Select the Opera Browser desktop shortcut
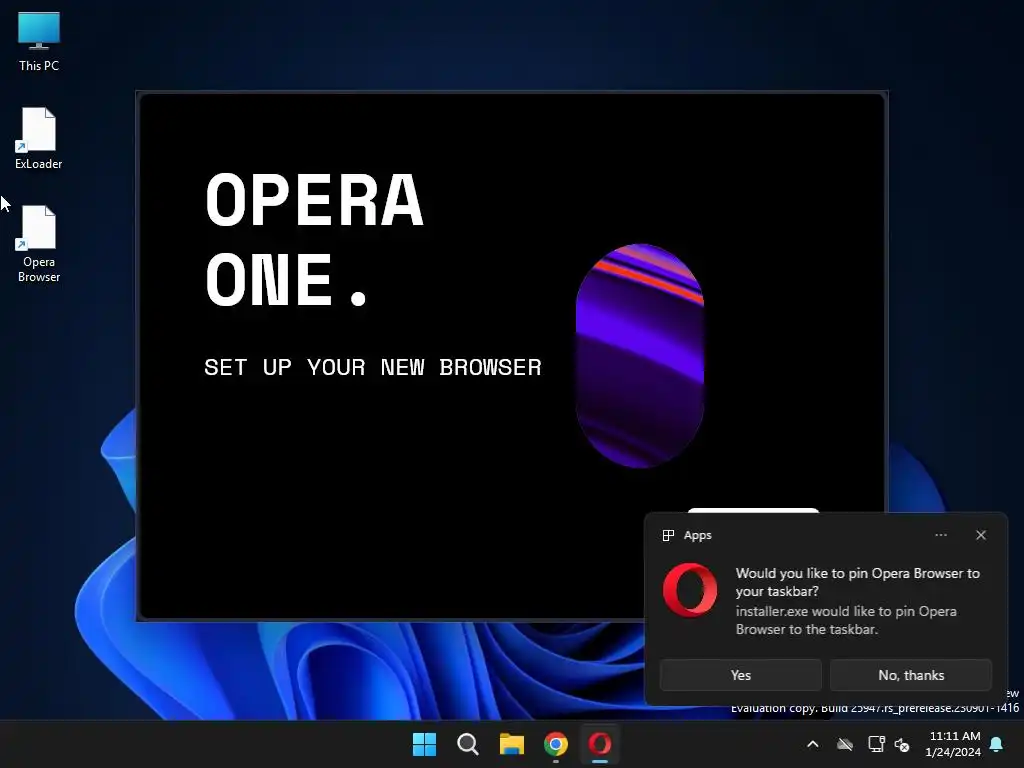 [x=39, y=244]
